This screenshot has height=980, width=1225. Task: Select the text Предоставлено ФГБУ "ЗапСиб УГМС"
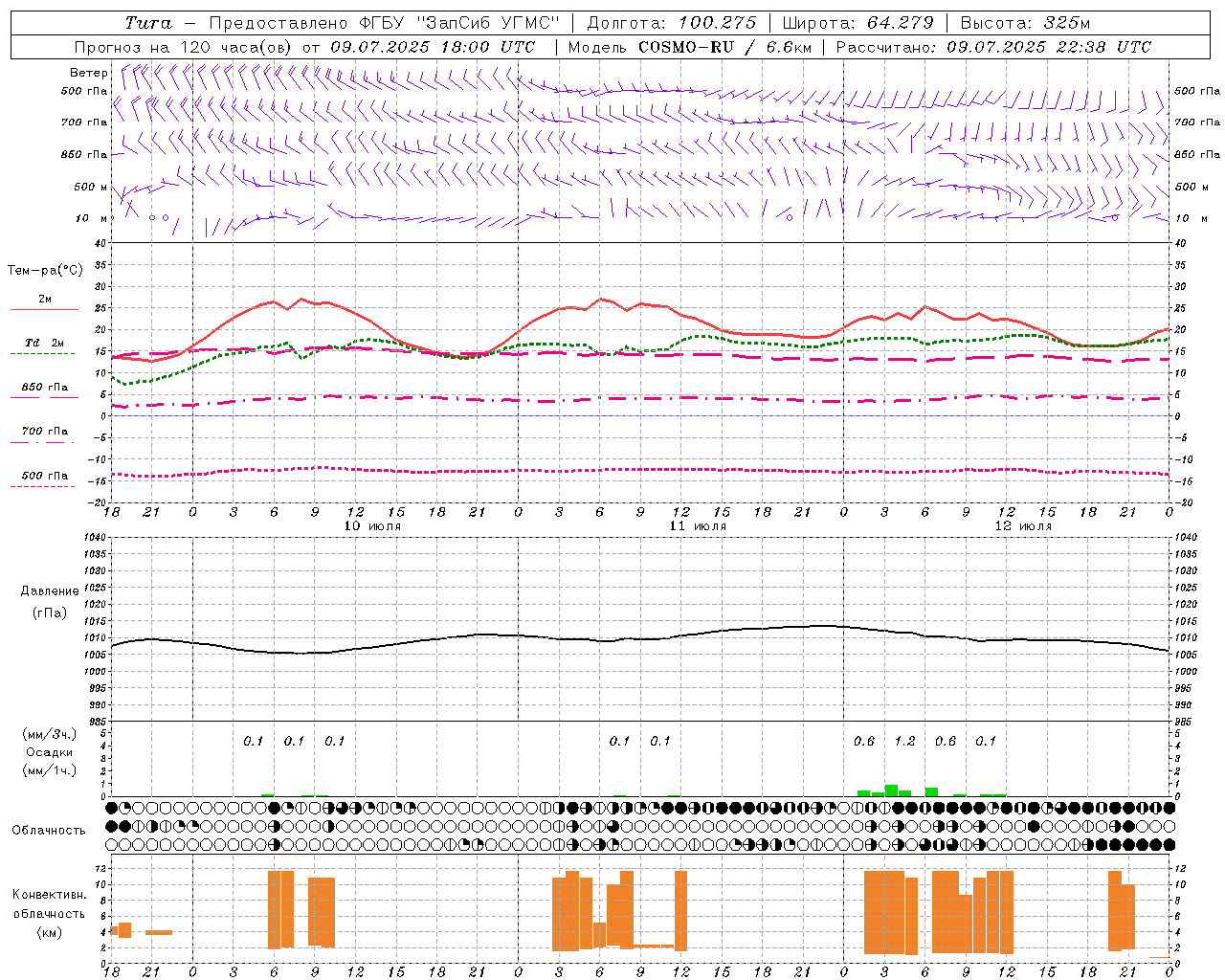tap(384, 22)
